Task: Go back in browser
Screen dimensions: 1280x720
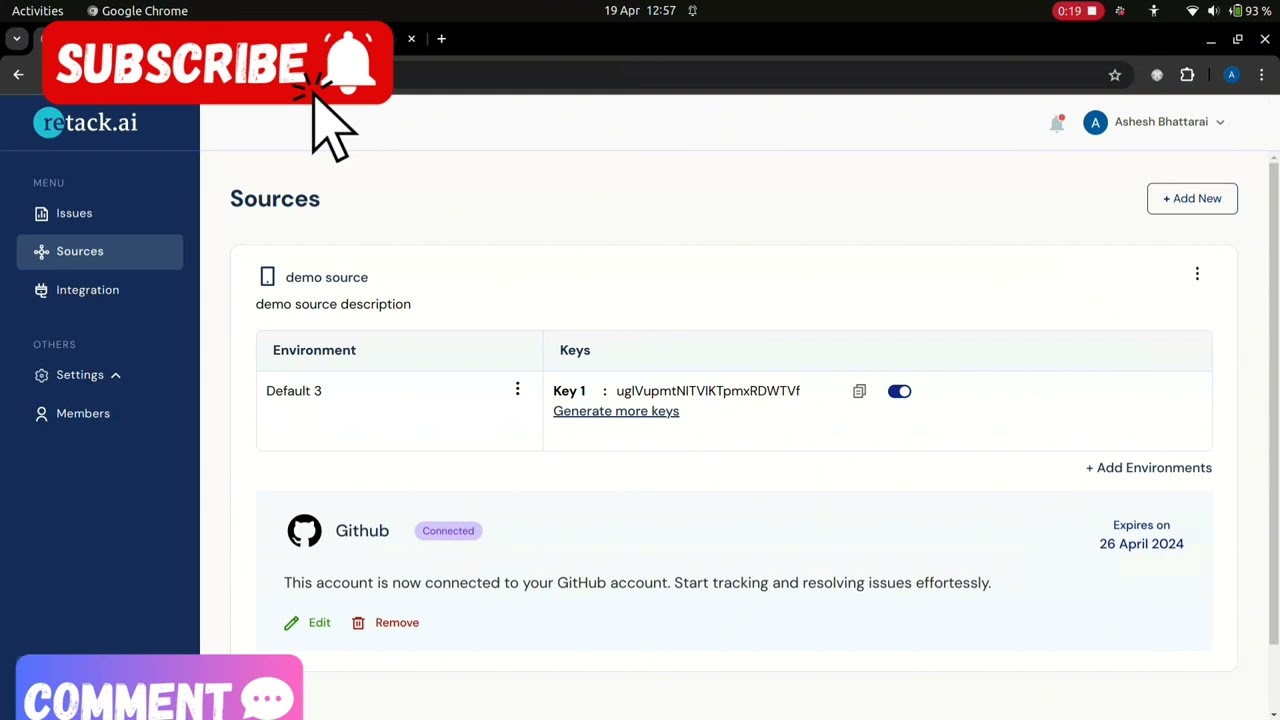Action: pos(18,75)
